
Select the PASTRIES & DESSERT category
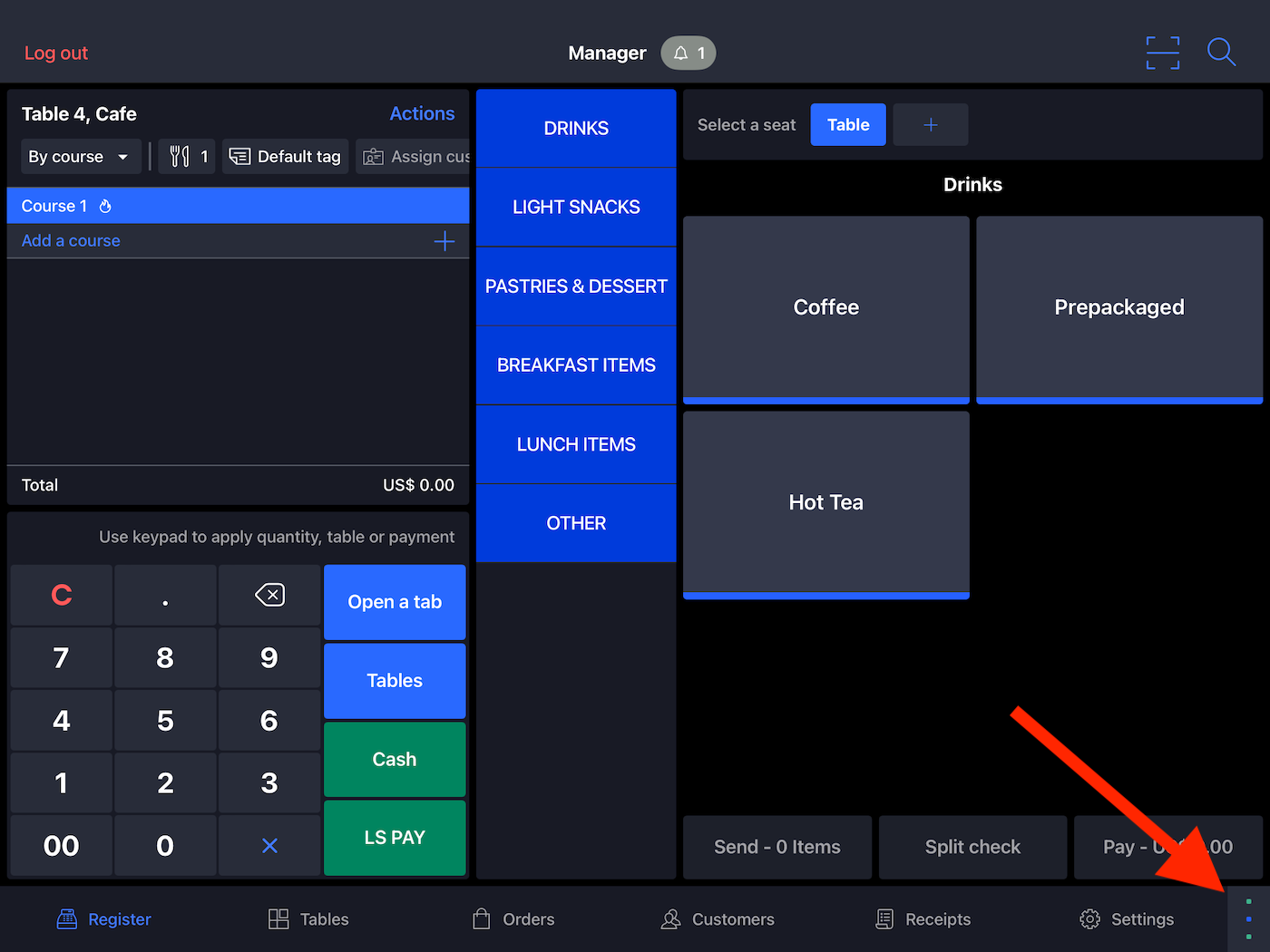(576, 287)
